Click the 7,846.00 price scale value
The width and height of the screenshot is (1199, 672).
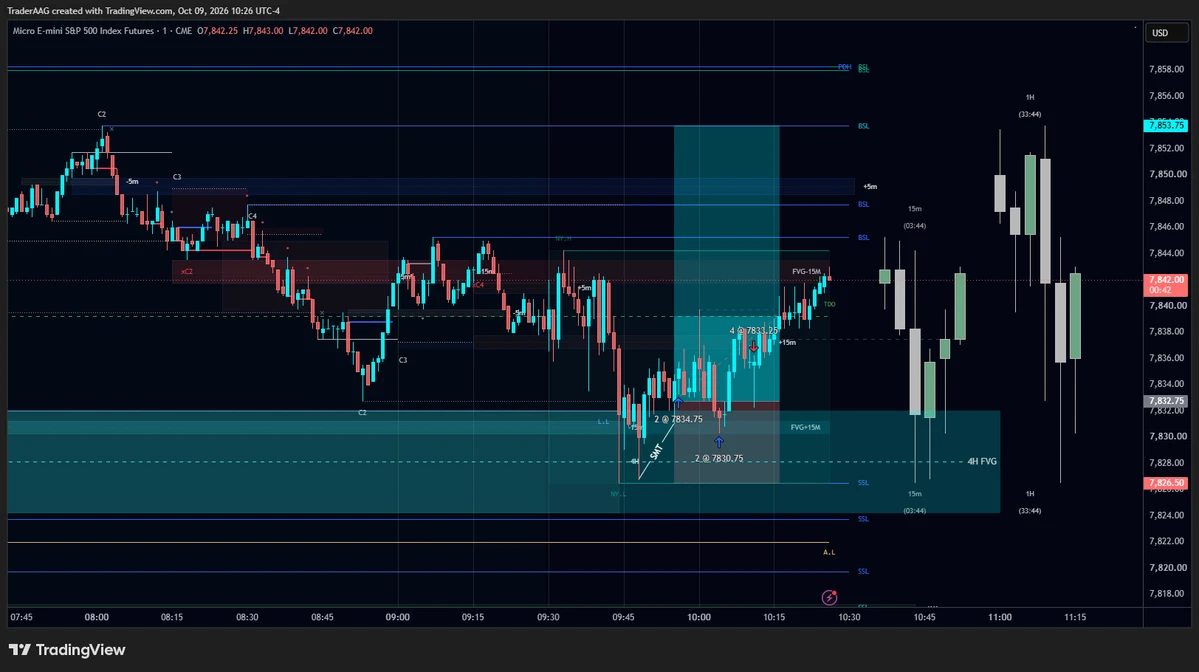point(1166,226)
